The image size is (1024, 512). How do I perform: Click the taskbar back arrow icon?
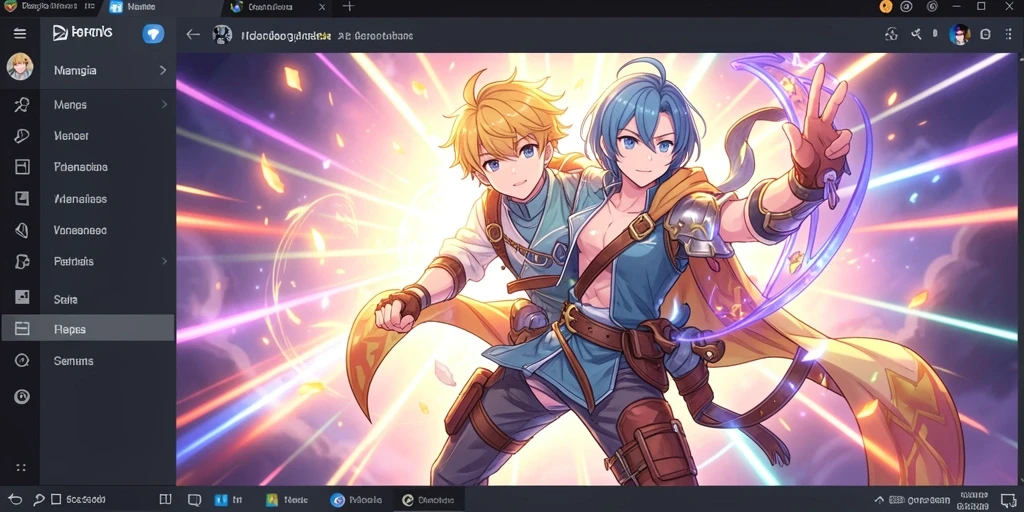[15, 500]
